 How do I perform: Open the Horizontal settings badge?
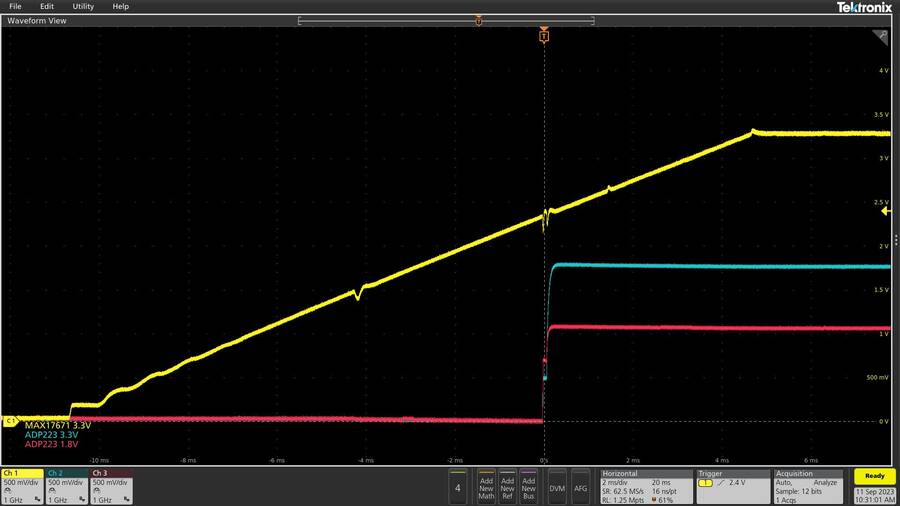click(645, 484)
